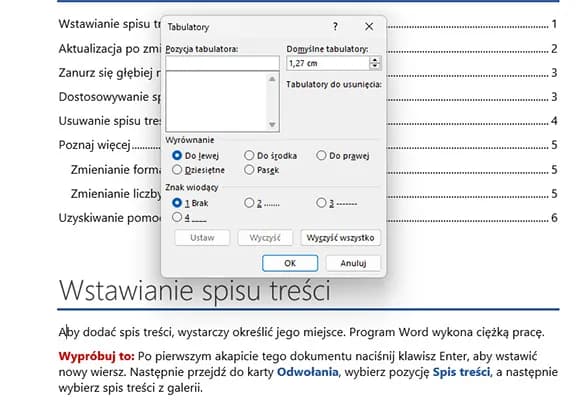This screenshot has width=585, height=400.
Task: Click the Ustaw button
Action: (x=202, y=238)
